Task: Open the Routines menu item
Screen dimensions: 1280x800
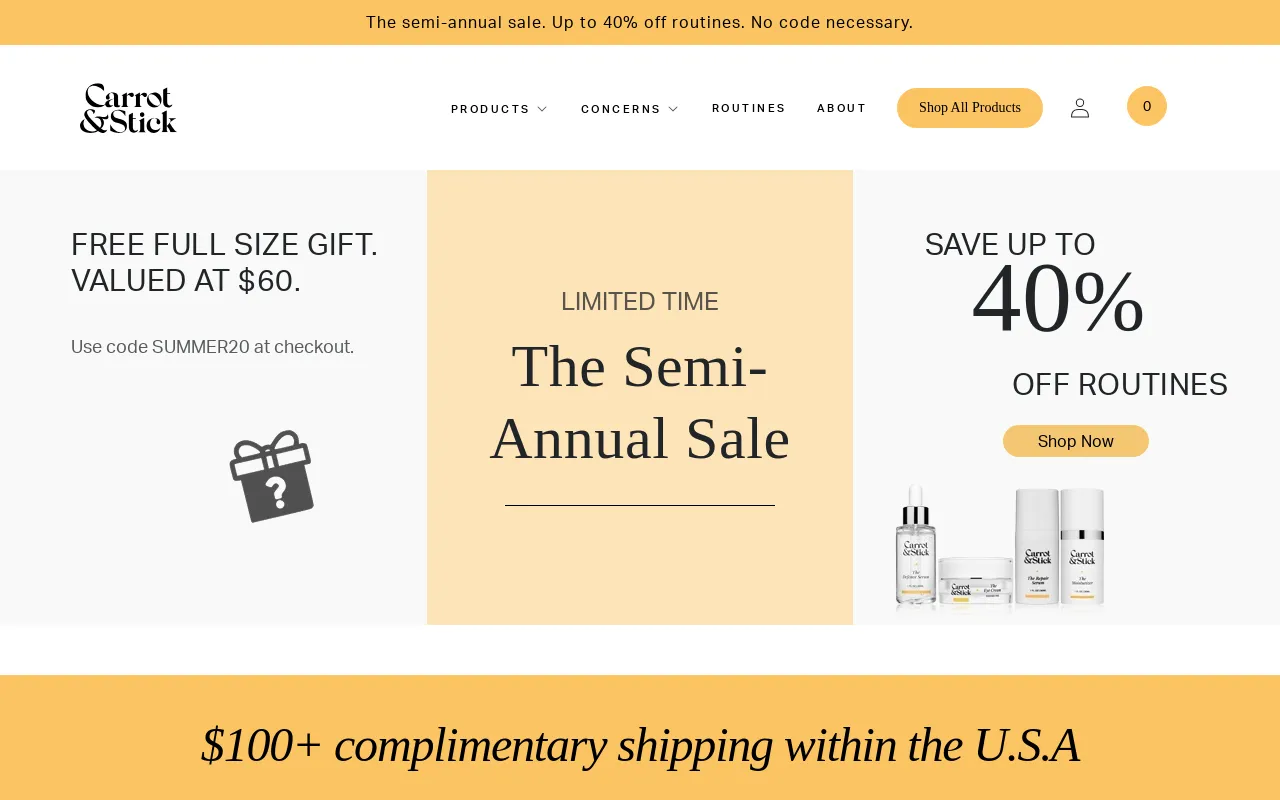Action: click(748, 108)
